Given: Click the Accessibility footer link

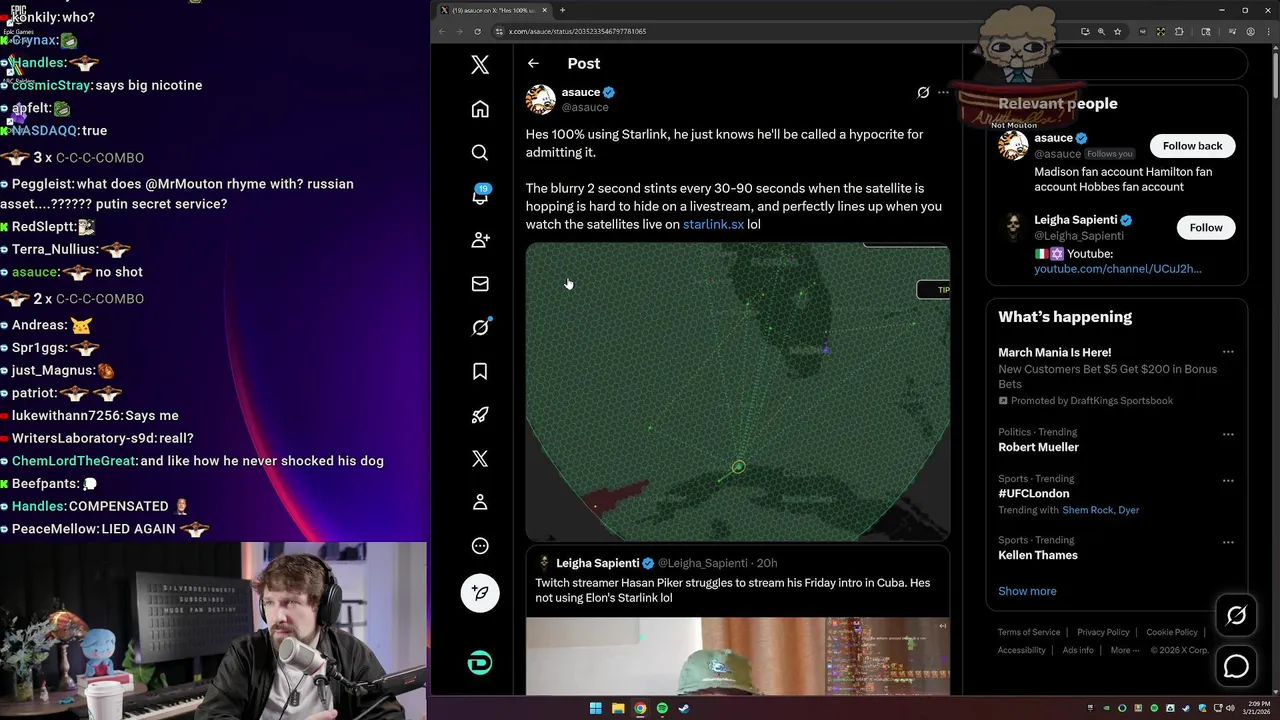Looking at the screenshot, I should coord(1021,650).
